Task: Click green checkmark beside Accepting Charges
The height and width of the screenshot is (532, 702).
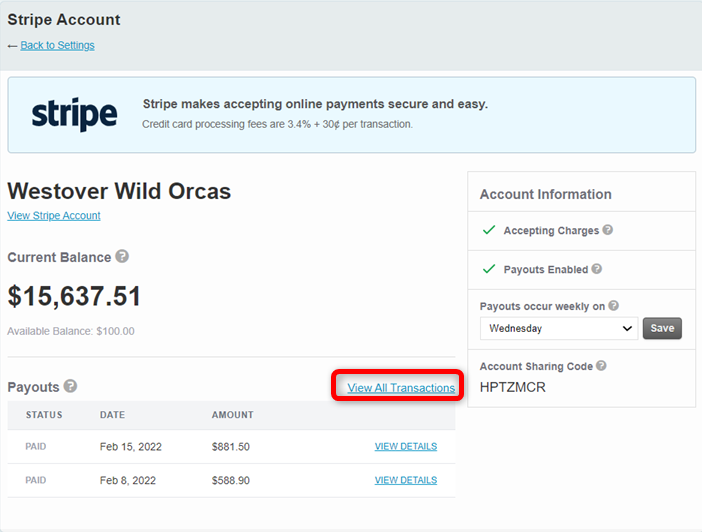Action: click(x=489, y=230)
